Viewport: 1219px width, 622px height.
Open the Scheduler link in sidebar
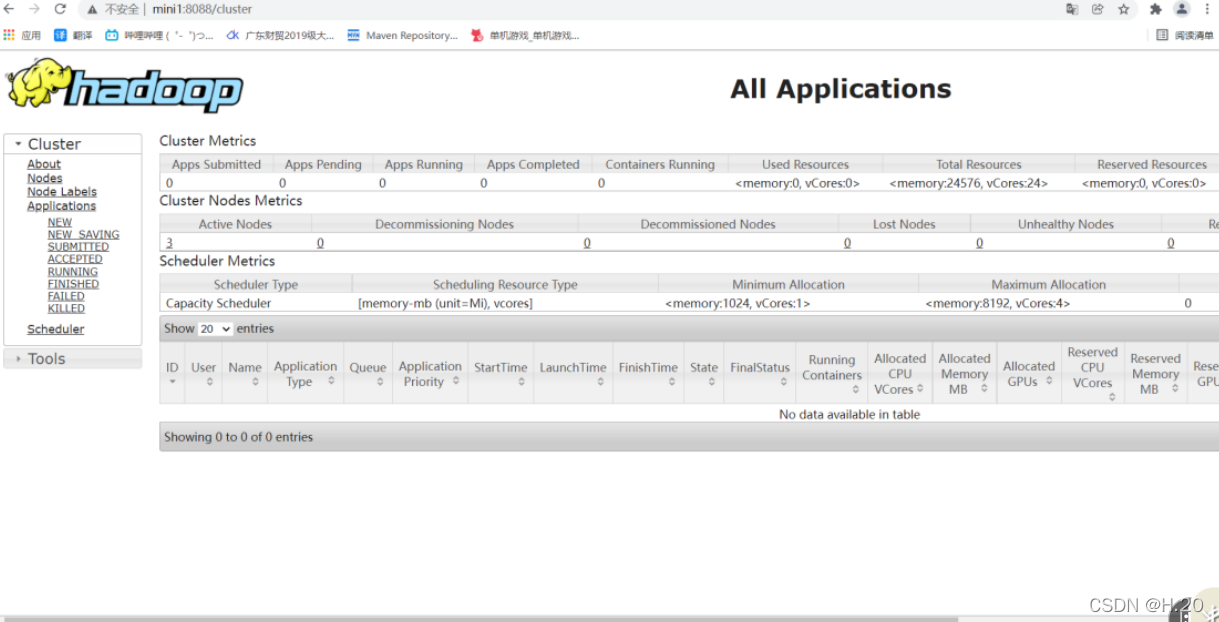click(56, 329)
